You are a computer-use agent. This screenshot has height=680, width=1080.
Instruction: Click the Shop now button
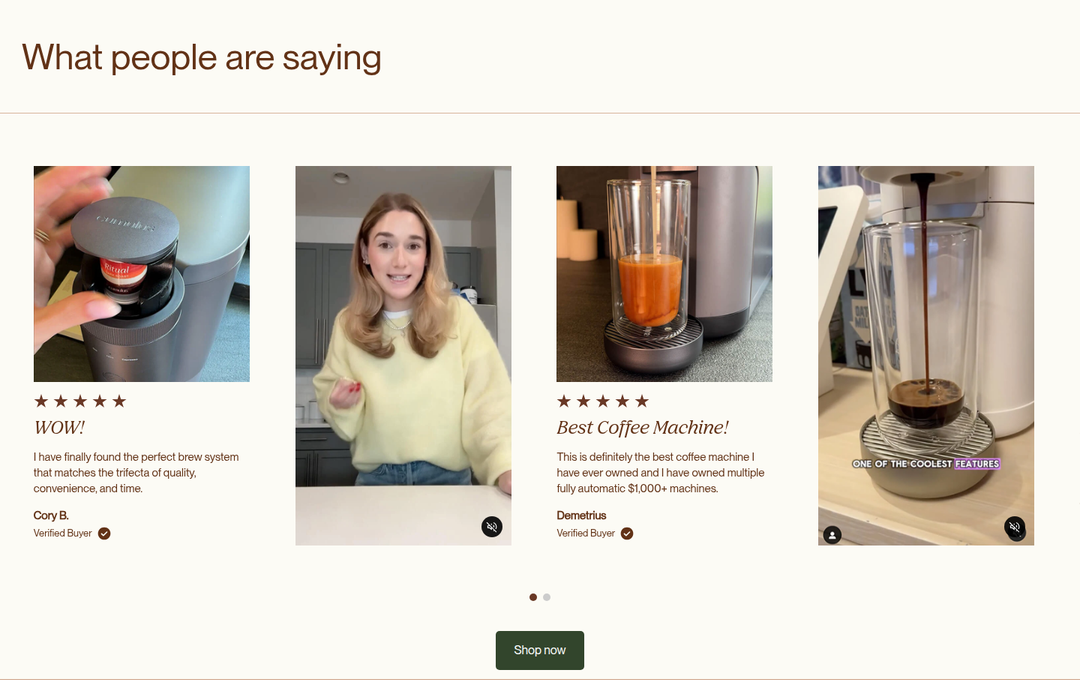[x=540, y=650]
